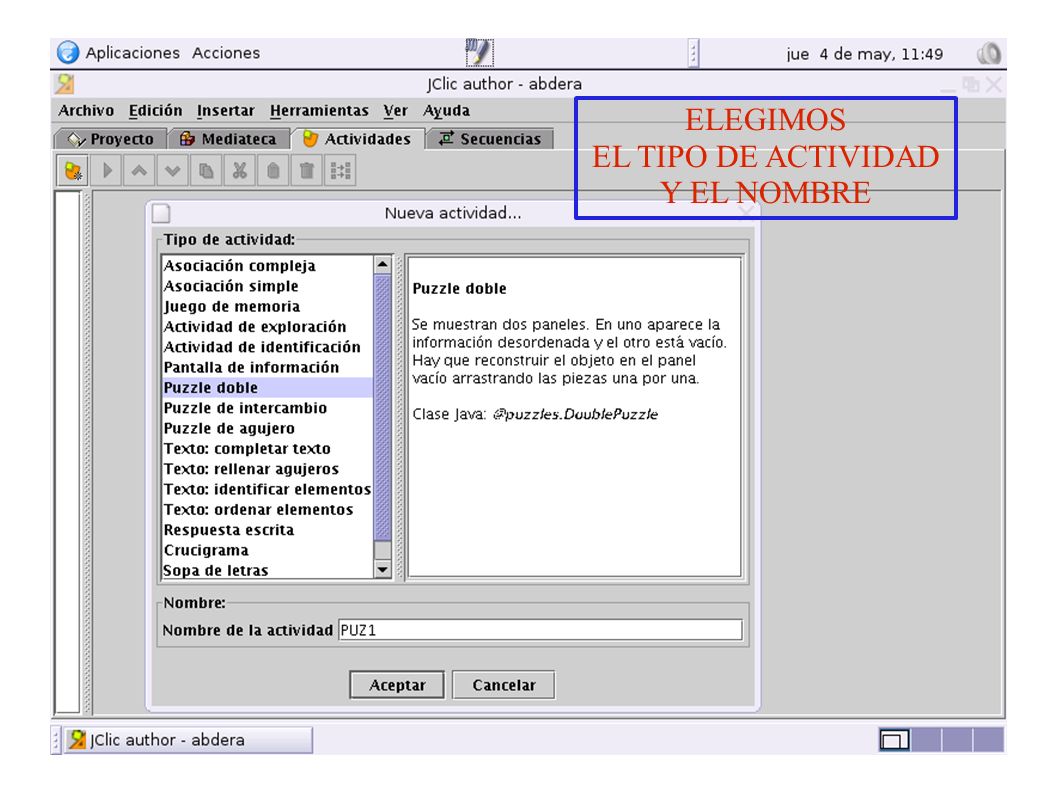This screenshot has width=1058, height=793.
Task: Select Puzzle de intercambio
Action: tap(267, 408)
